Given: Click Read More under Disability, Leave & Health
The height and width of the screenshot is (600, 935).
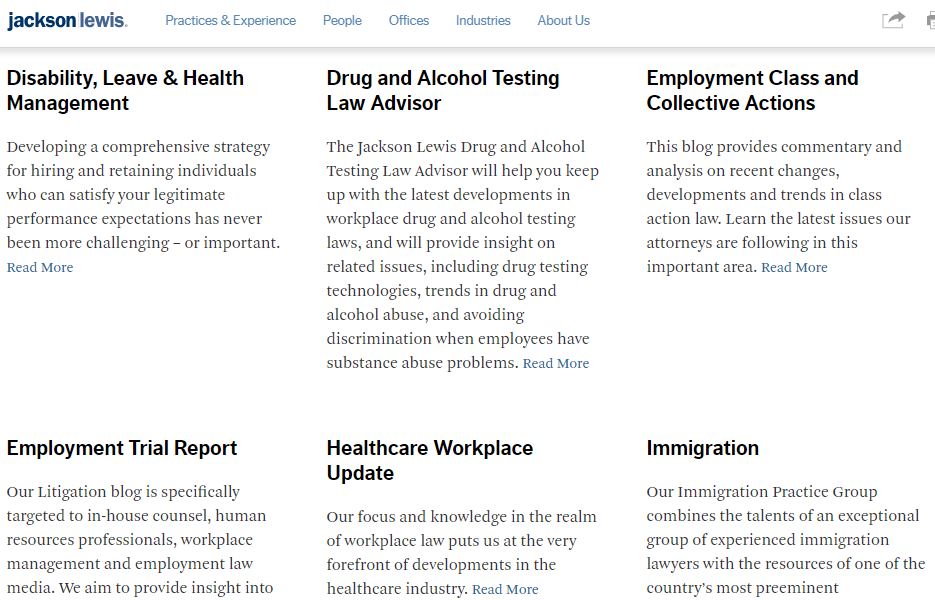Looking at the screenshot, I should (40, 267).
